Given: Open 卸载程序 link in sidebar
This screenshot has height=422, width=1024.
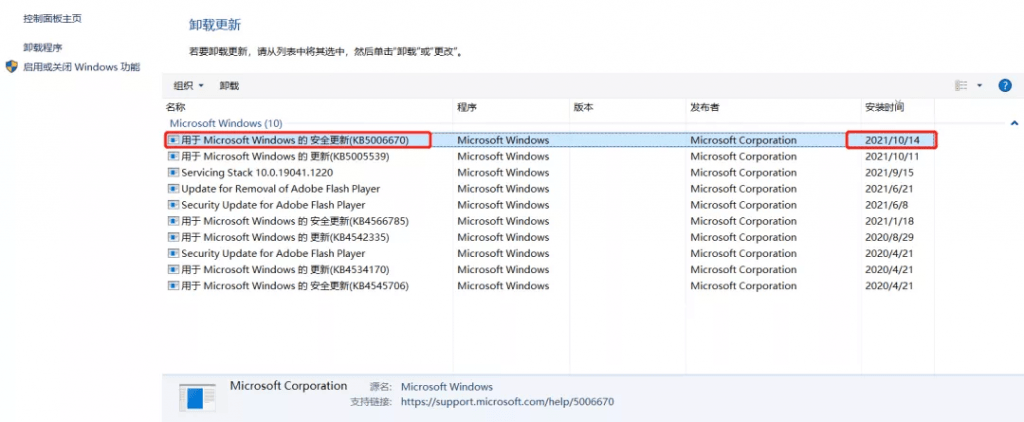Looking at the screenshot, I should pos(42,48).
